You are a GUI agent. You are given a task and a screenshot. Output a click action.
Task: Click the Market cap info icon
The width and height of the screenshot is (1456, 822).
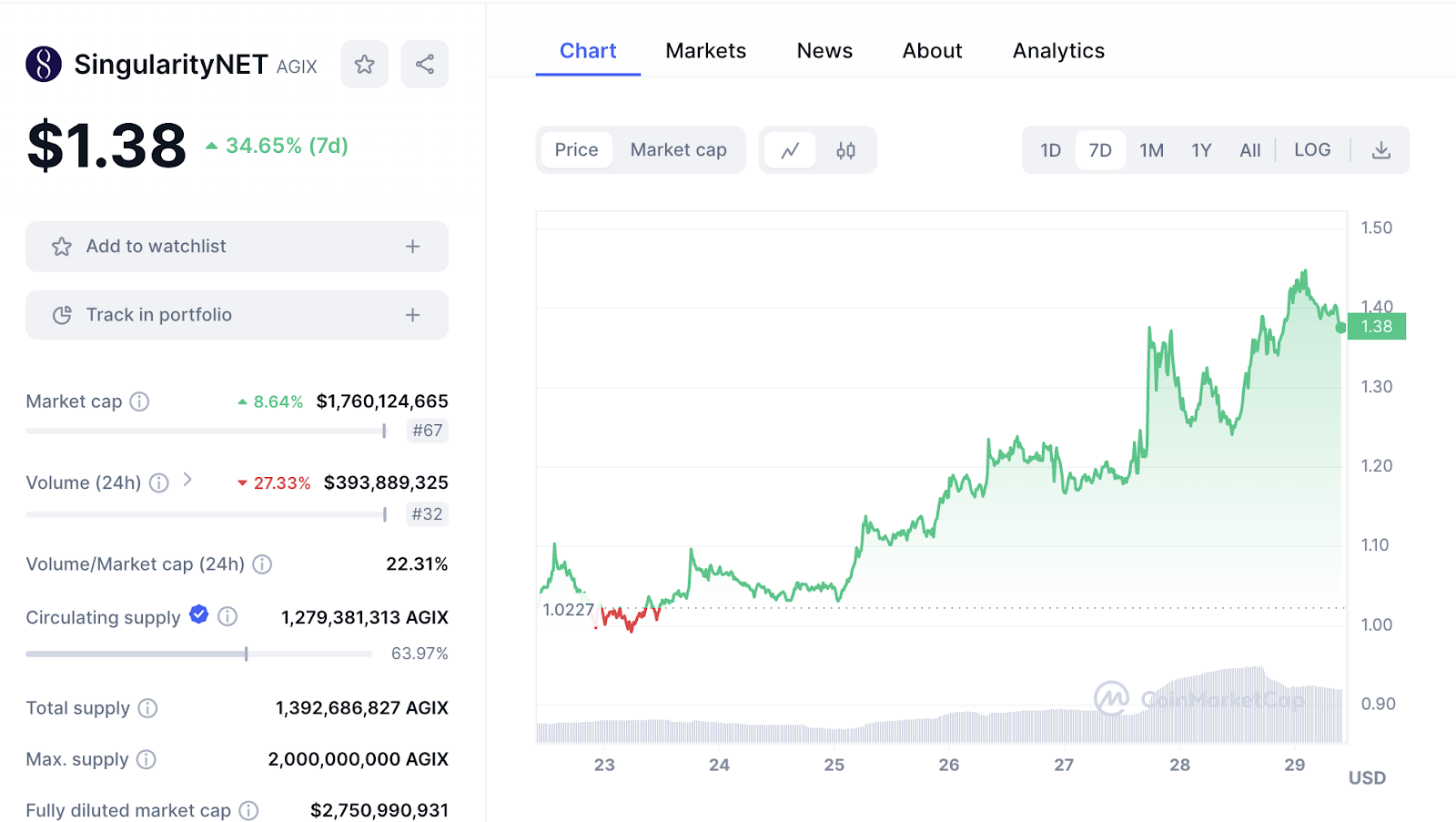click(x=139, y=401)
